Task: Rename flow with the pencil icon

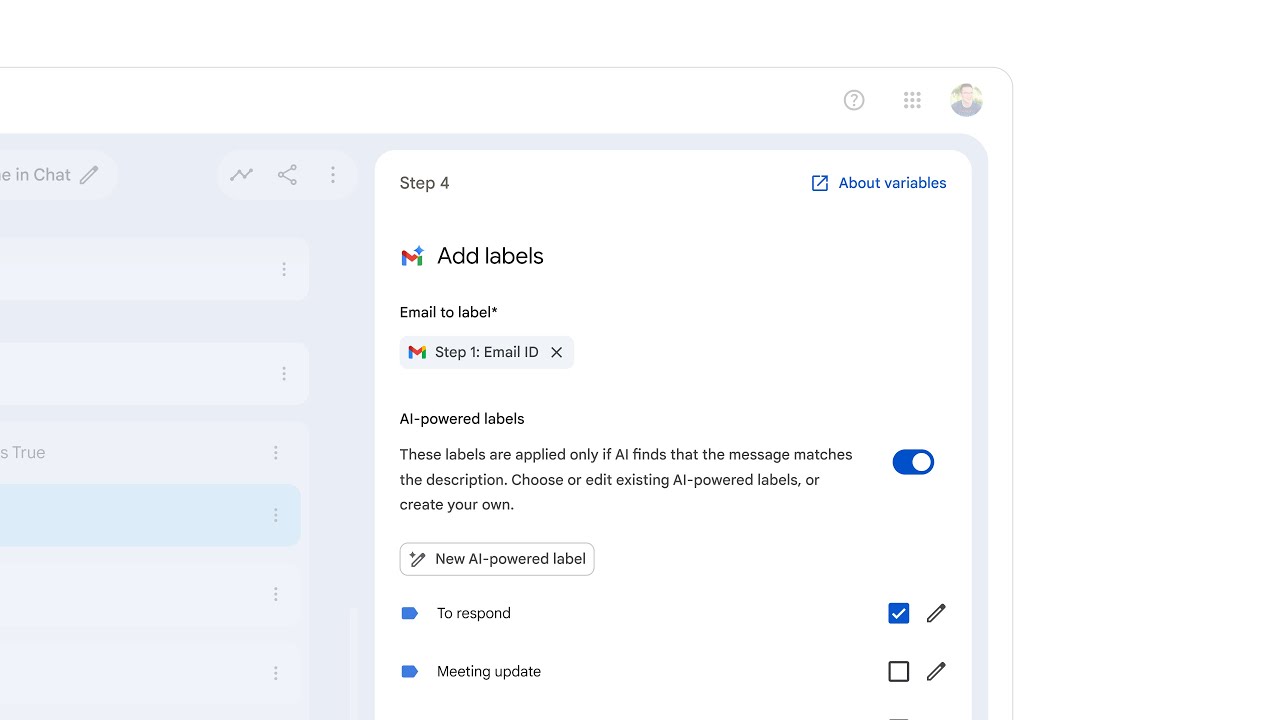Action: 89,175
